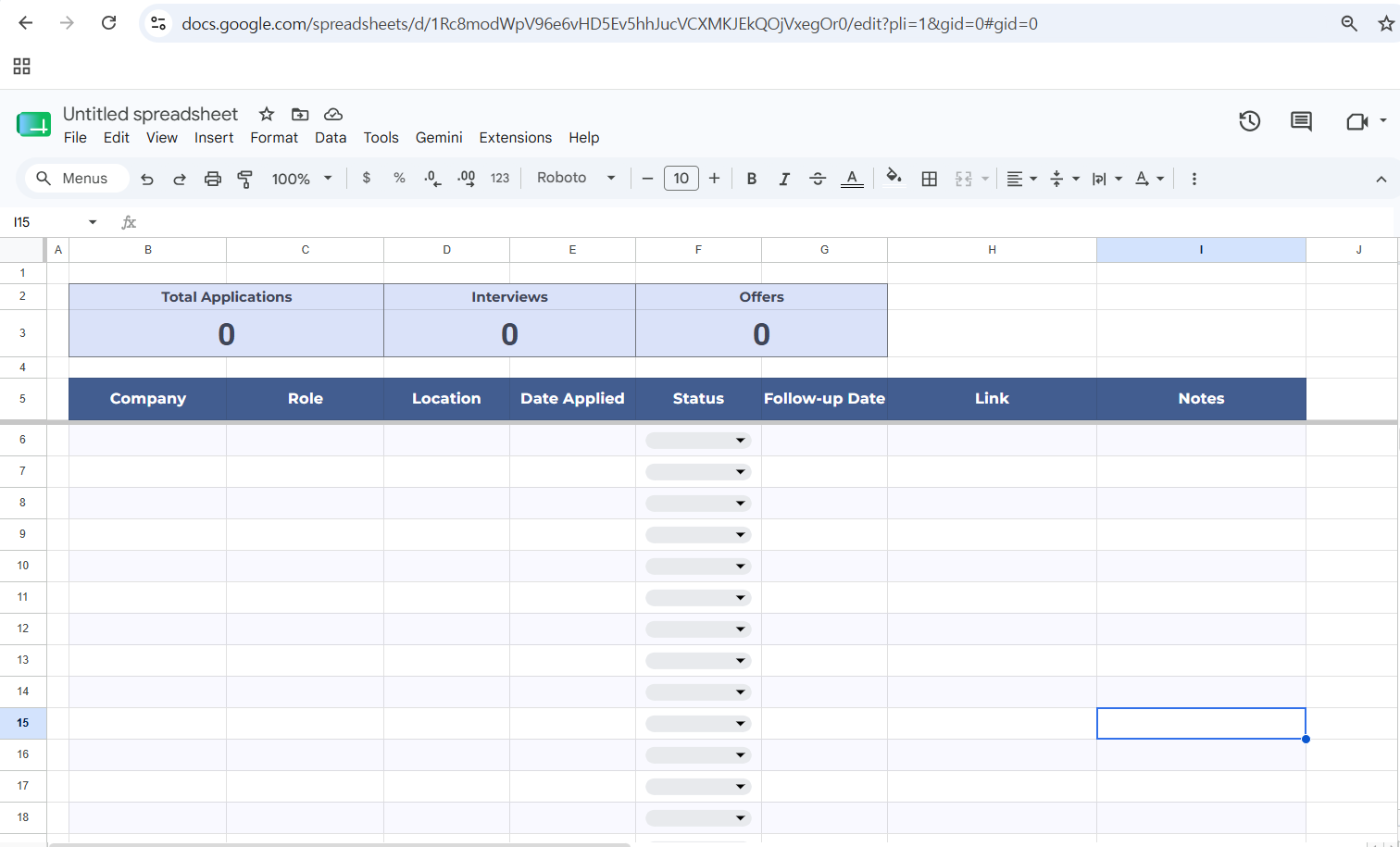Redo the last action
The image size is (1400, 847).
point(180,179)
